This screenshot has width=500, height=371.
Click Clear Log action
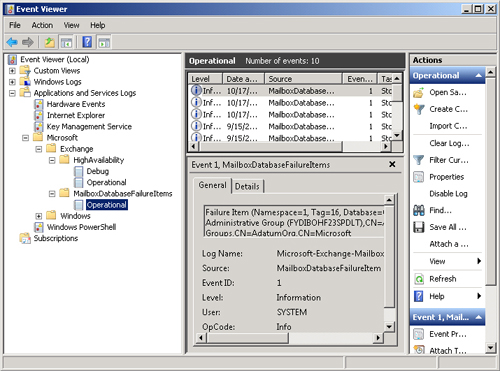(449, 143)
